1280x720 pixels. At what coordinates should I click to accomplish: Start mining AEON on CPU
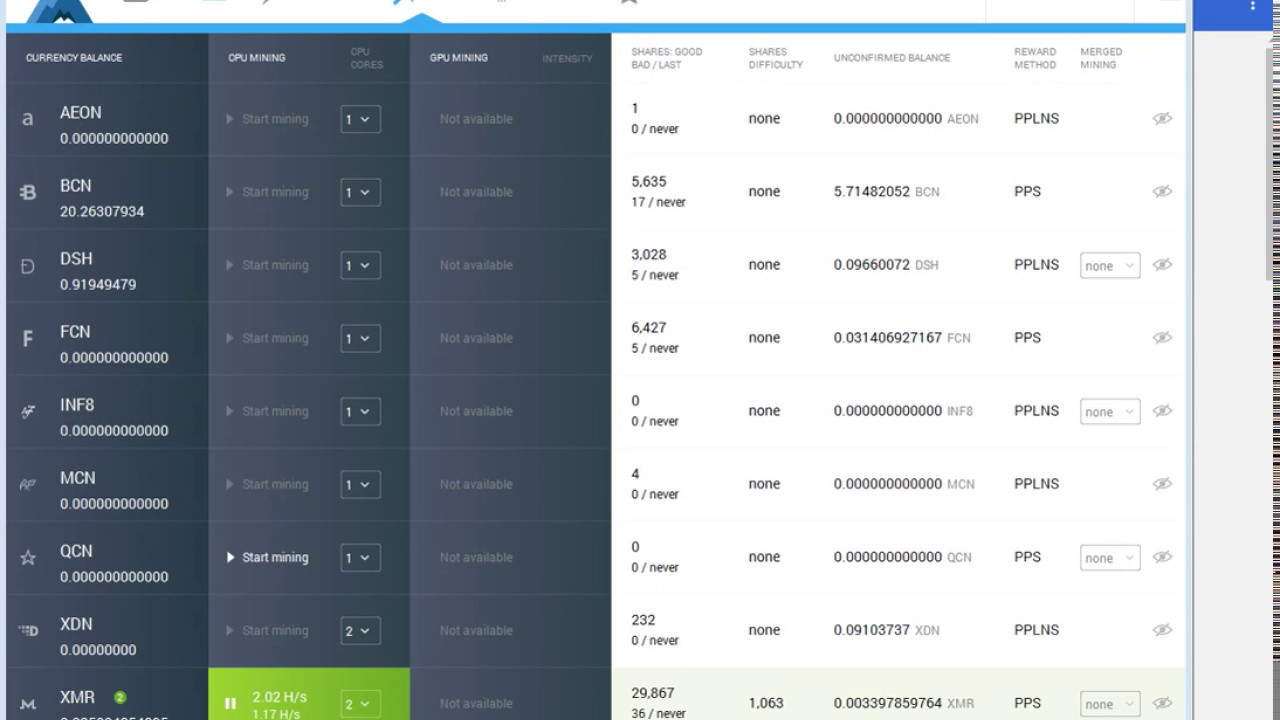pyautogui.click(x=267, y=119)
